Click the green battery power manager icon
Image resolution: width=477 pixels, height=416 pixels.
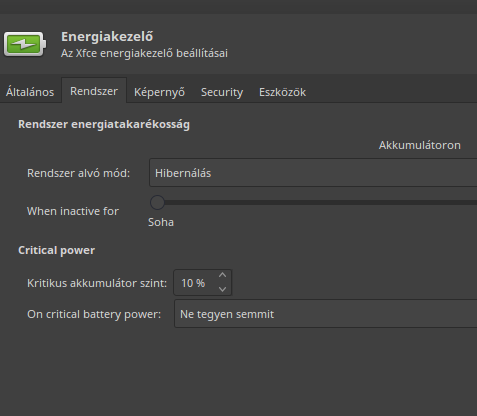pyautogui.click(x=25, y=44)
